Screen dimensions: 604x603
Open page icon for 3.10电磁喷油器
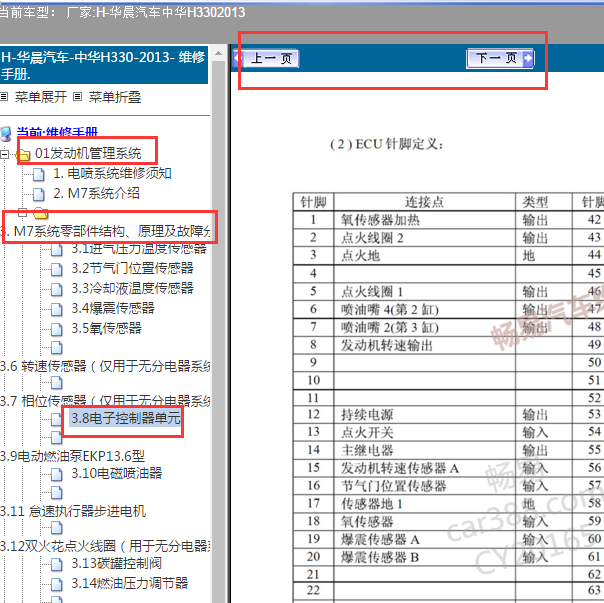click(x=57, y=475)
